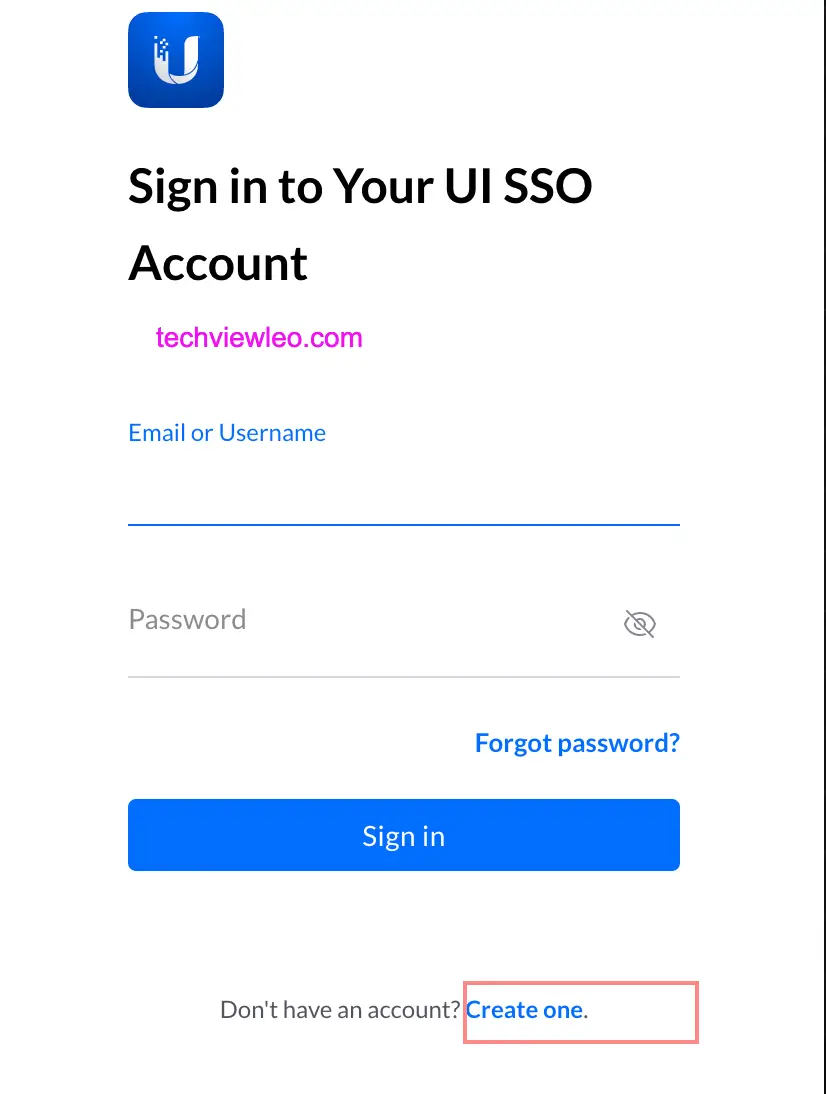Screen dimensions: 826x1094
Task: Click the Password placeholder label text
Action: pyautogui.click(x=187, y=620)
